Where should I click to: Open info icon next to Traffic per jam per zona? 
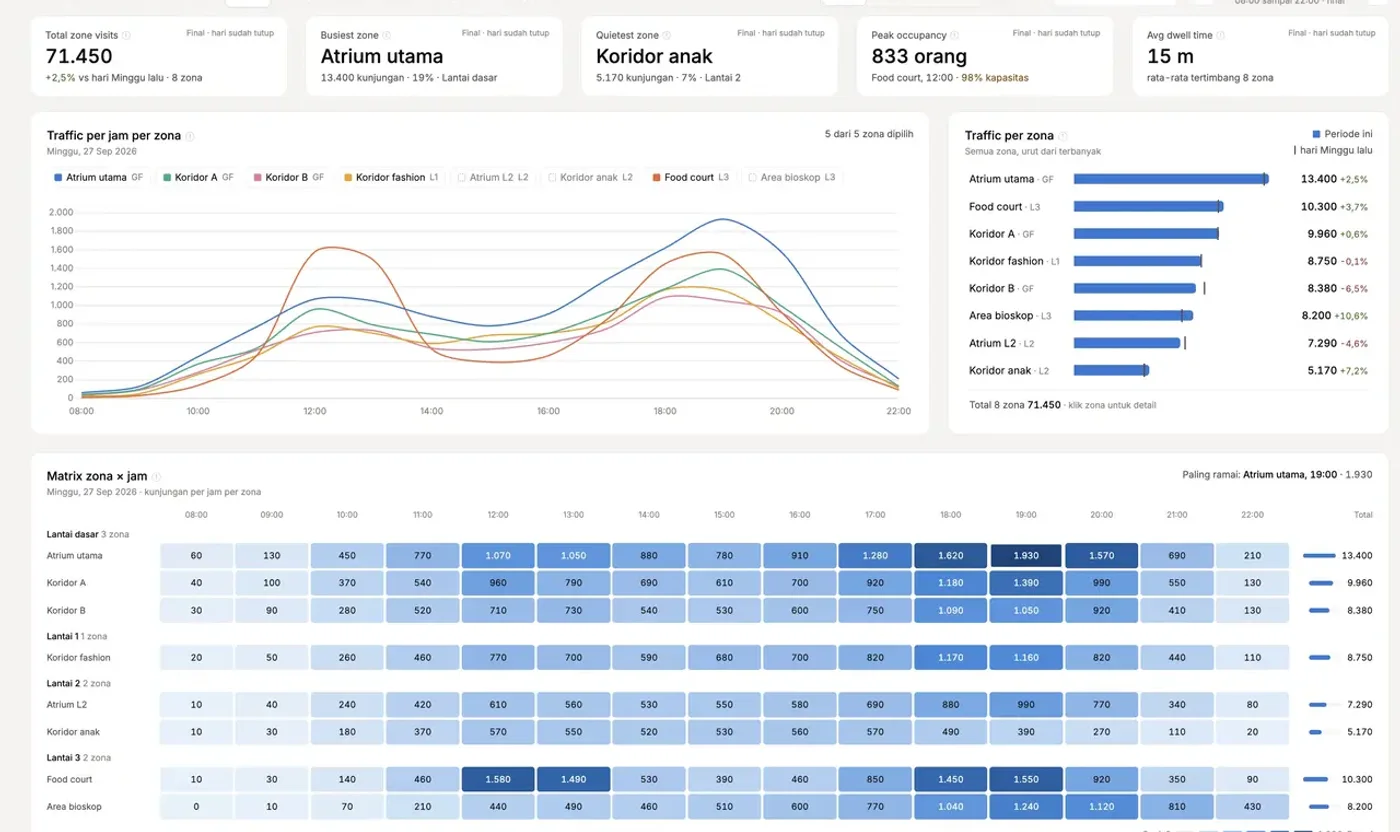(x=190, y=136)
